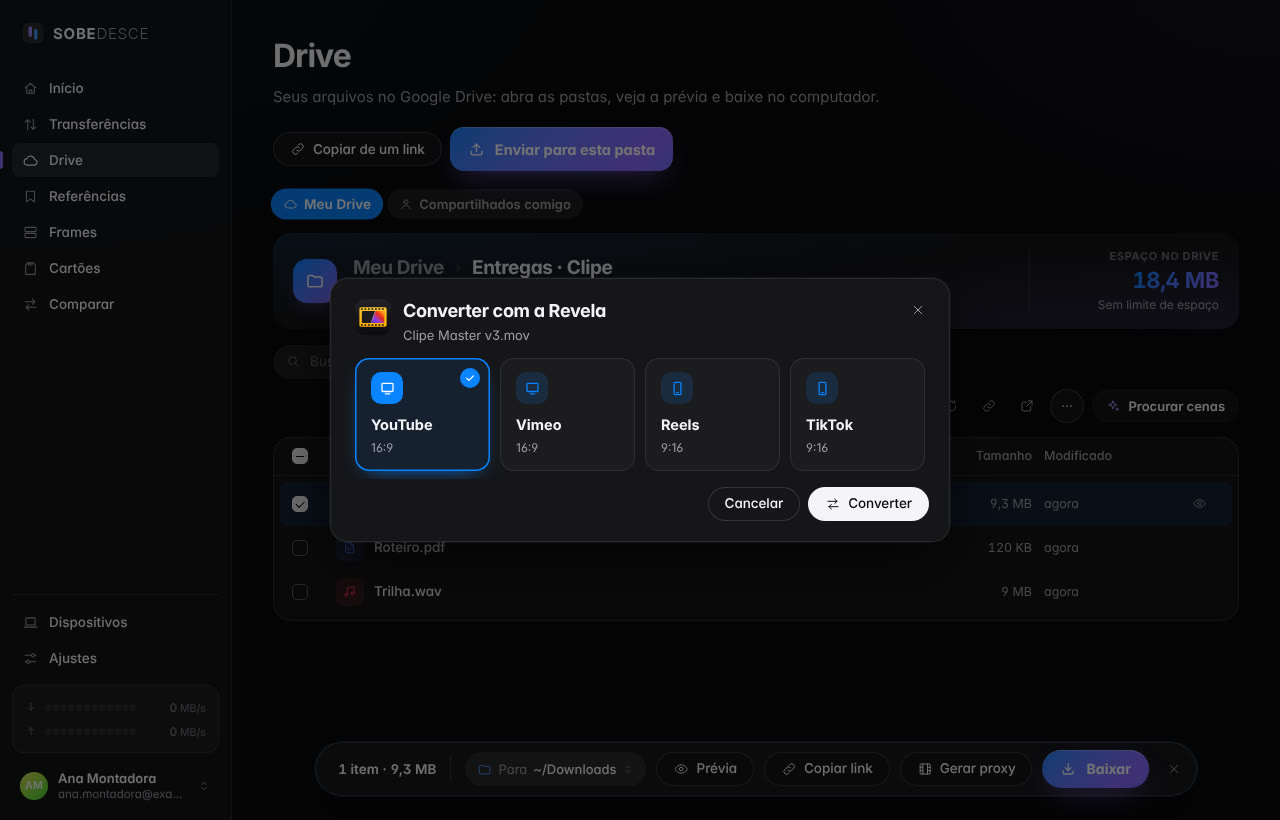Close the Converter com a Revela dialog

[918, 310]
